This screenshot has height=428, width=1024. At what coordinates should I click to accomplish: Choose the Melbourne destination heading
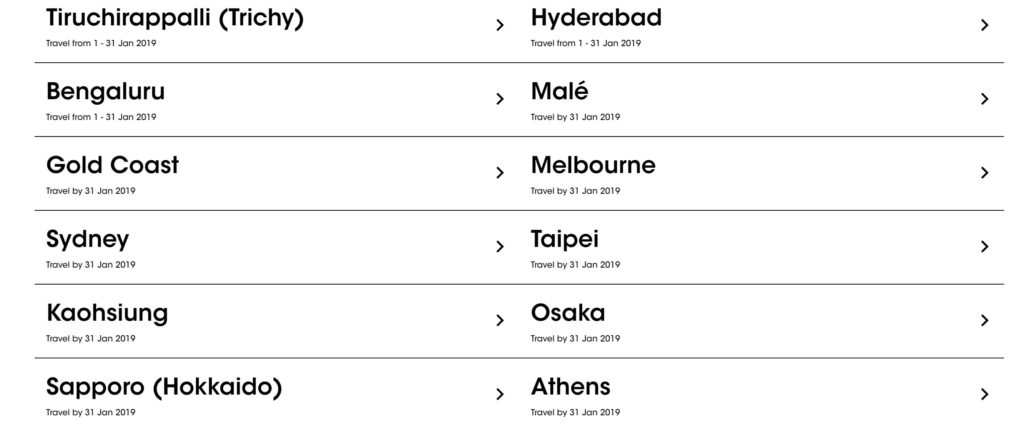593,165
